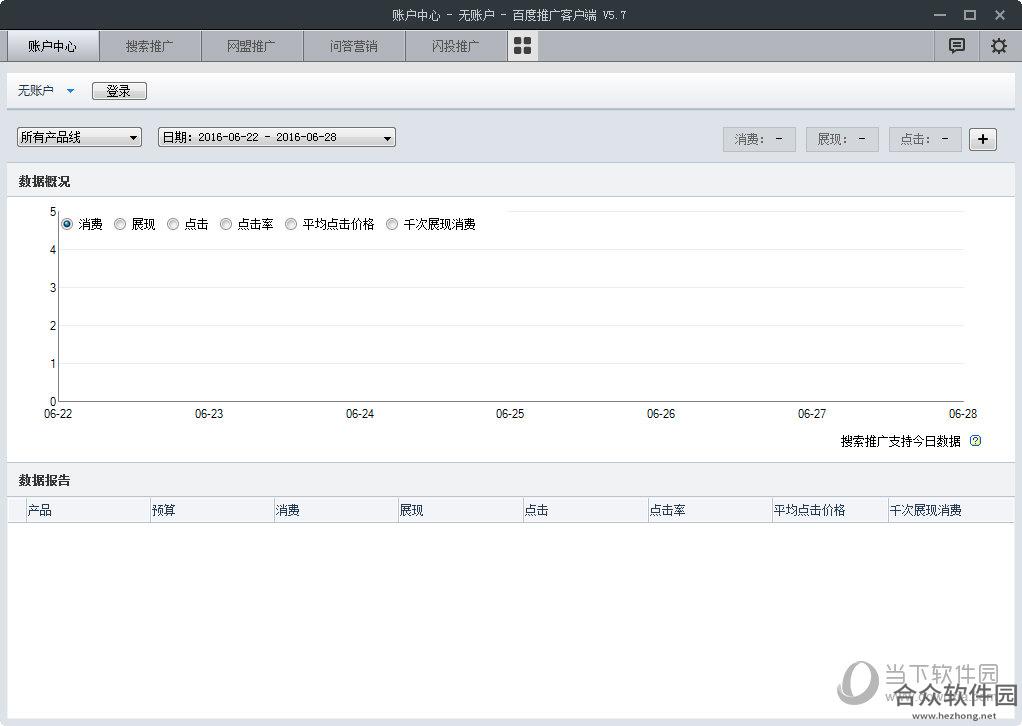Minimize the 百度推广客户端 window
This screenshot has height=726, width=1022.
(x=939, y=15)
